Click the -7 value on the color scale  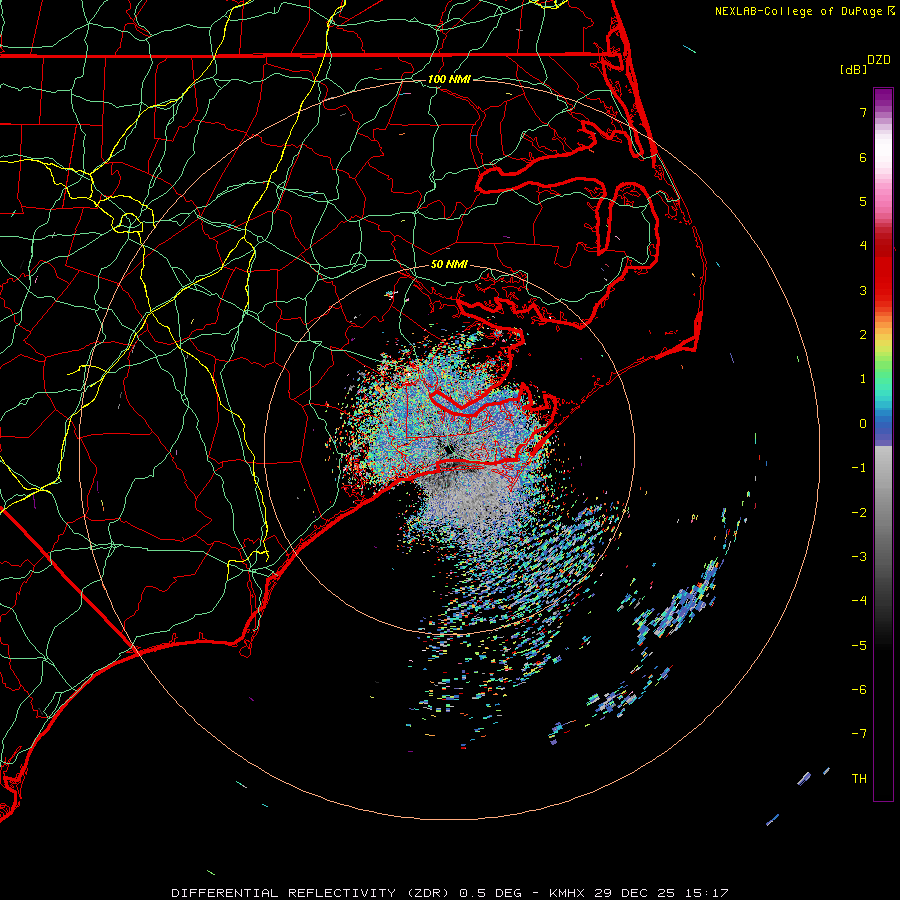coord(859,734)
